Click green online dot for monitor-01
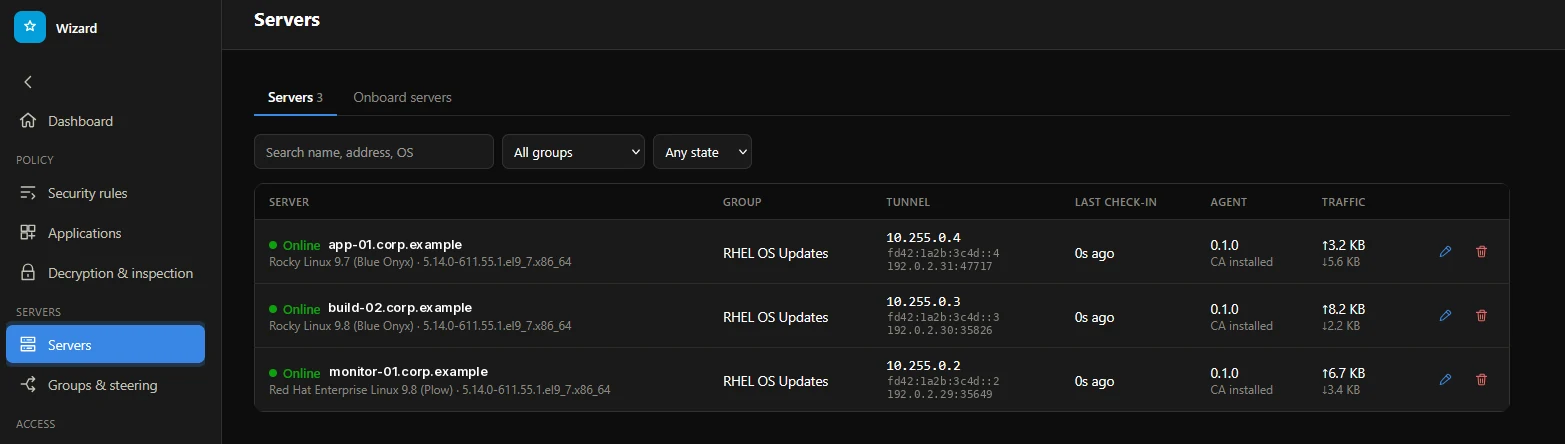Viewport: 1565px width, 444px height. [x=273, y=373]
